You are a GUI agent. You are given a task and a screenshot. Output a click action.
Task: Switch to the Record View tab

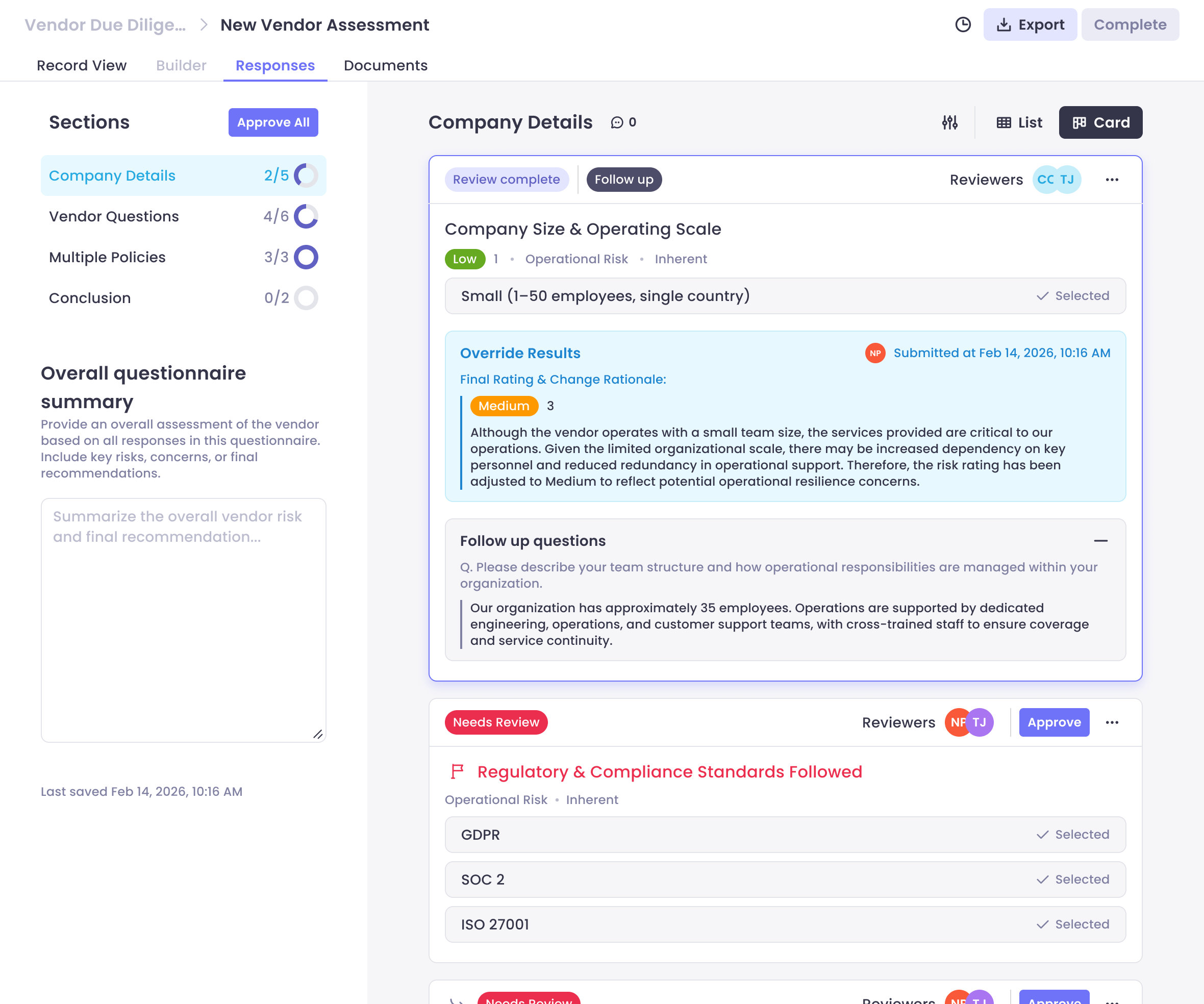point(82,65)
